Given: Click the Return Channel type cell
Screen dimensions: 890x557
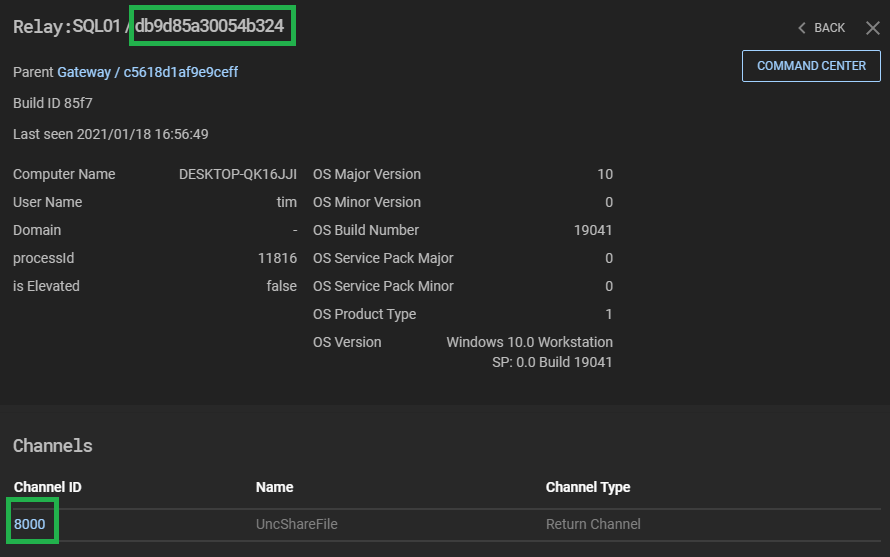Looking at the screenshot, I should pyautogui.click(x=593, y=524).
